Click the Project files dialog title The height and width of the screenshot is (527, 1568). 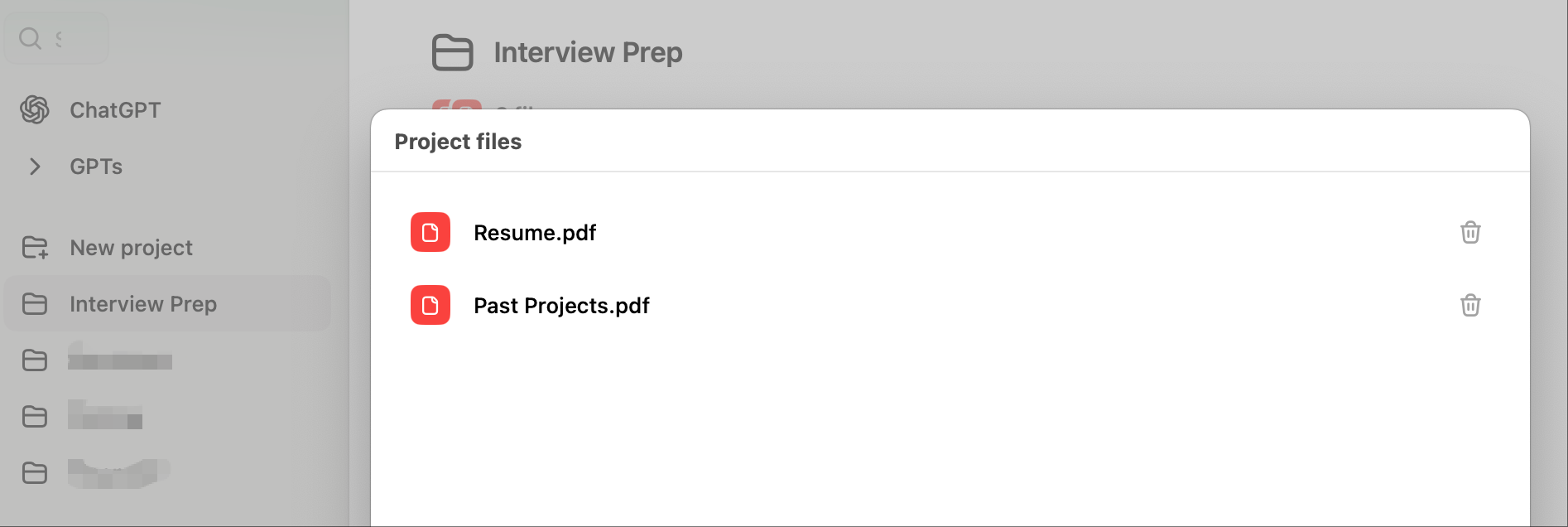tap(458, 141)
